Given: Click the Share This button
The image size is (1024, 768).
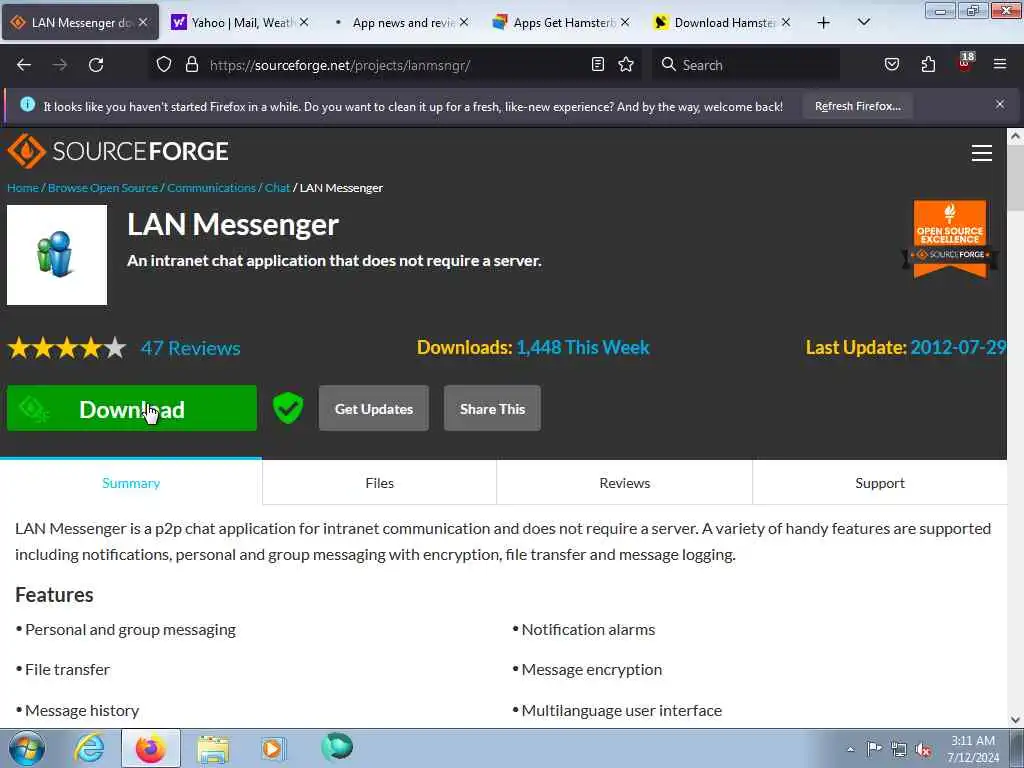Looking at the screenshot, I should coord(492,408).
